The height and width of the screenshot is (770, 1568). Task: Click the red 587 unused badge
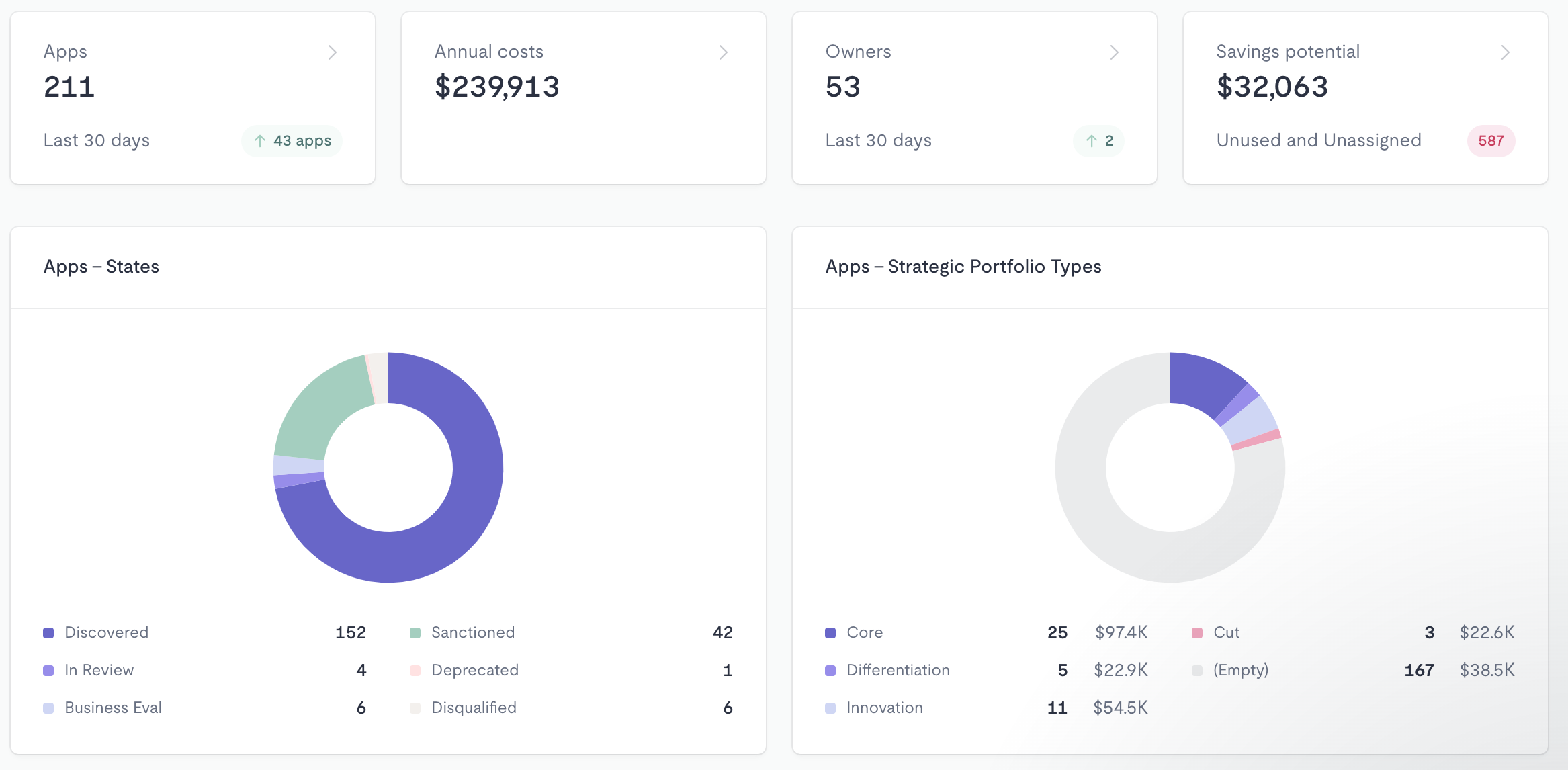pyautogui.click(x=1491, y=141)
